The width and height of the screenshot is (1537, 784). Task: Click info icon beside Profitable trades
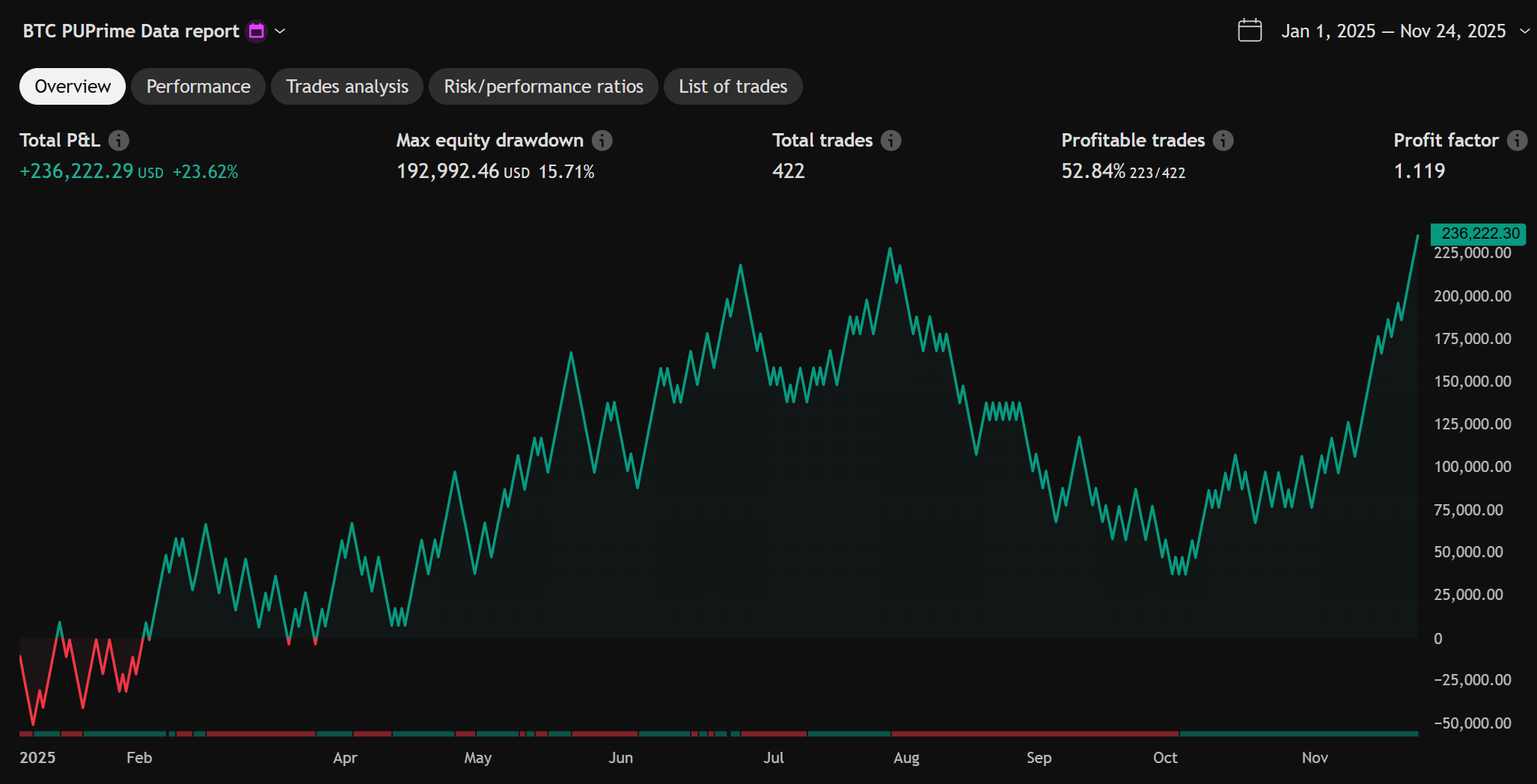[x=1223, y=141]
